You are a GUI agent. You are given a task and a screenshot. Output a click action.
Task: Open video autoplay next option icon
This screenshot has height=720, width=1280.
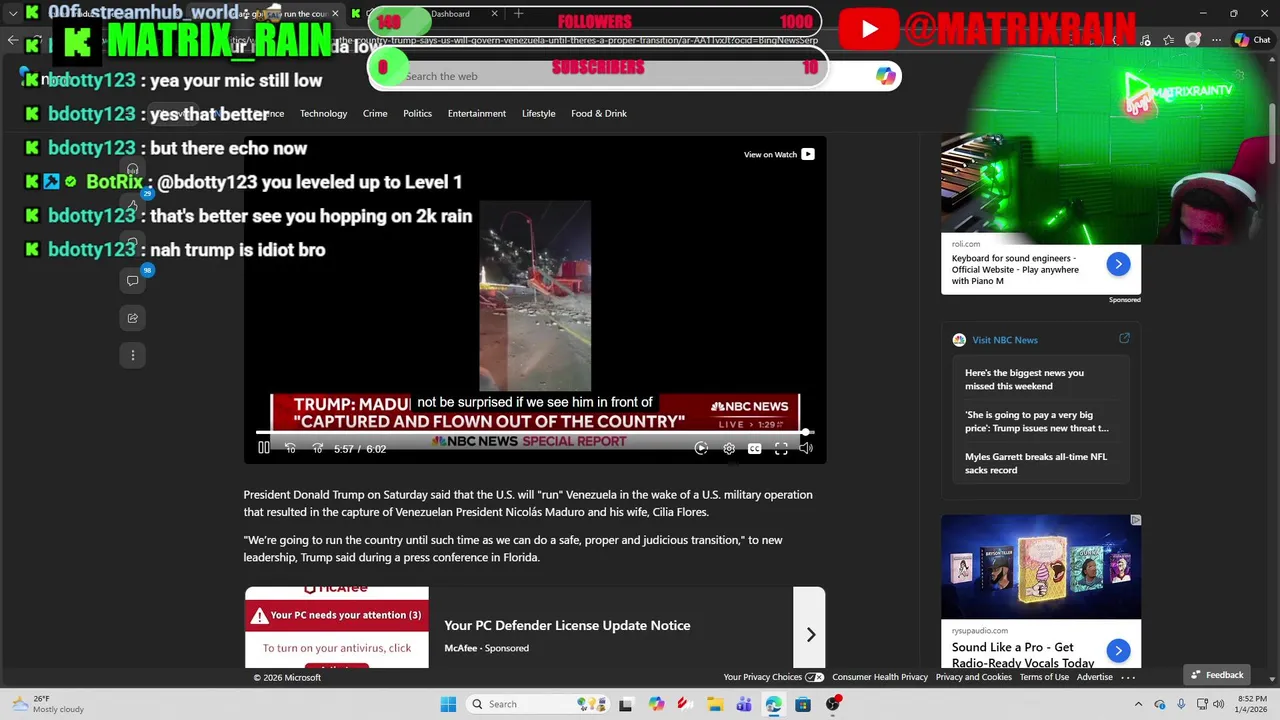tap(701, 449)
